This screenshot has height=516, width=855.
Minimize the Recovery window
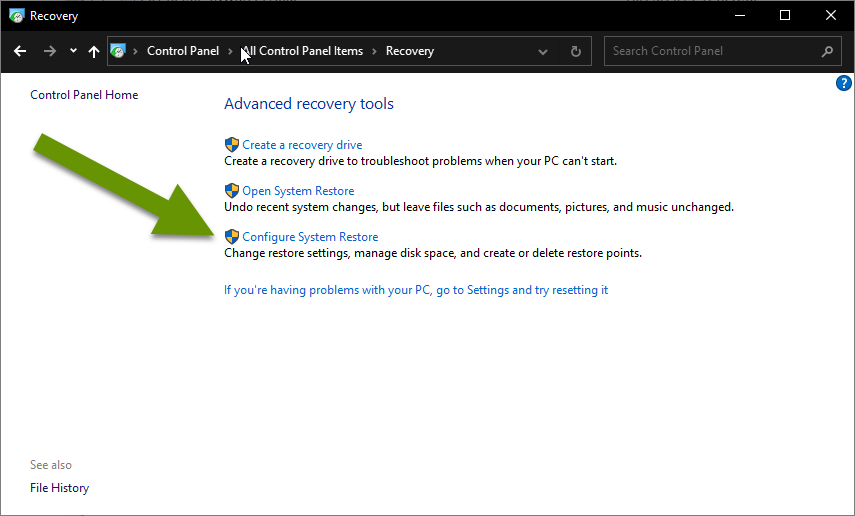tap(740, 15)
